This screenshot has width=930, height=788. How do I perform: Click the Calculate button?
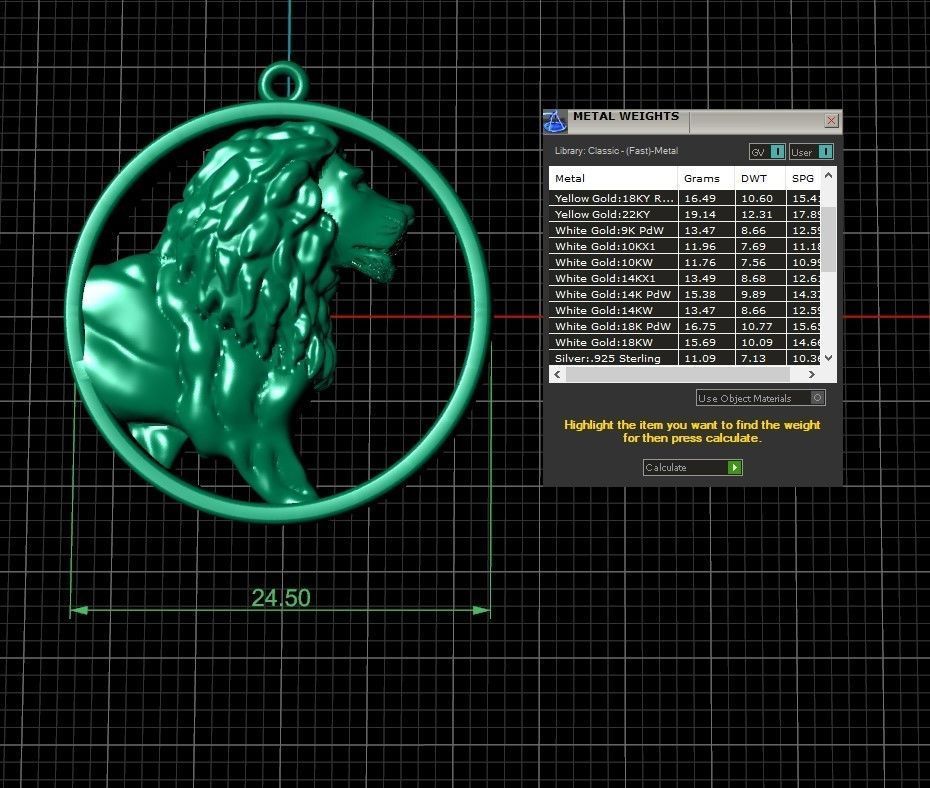click(692, 467)
